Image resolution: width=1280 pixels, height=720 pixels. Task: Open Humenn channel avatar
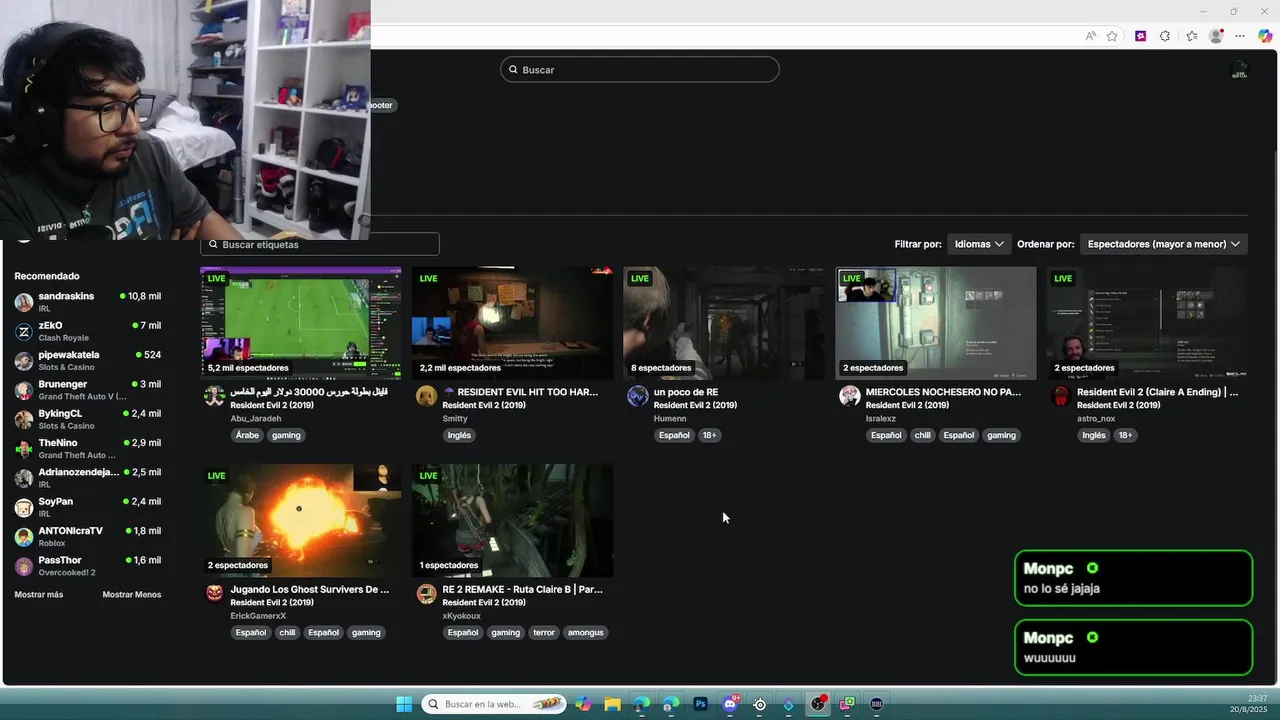(638, 396)
